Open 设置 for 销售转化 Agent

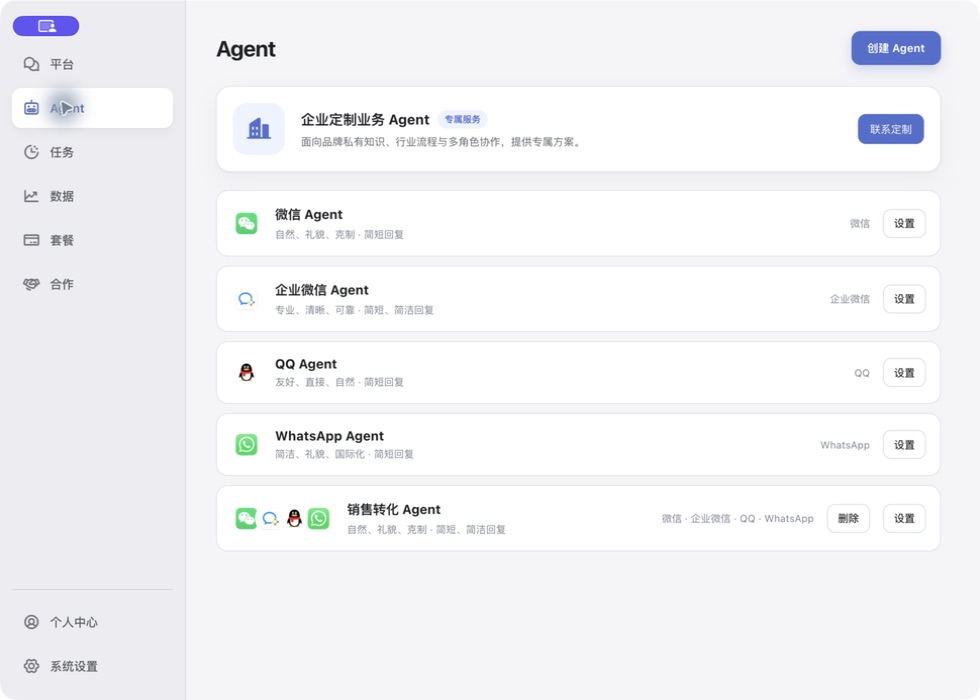(x=904, y=518)
